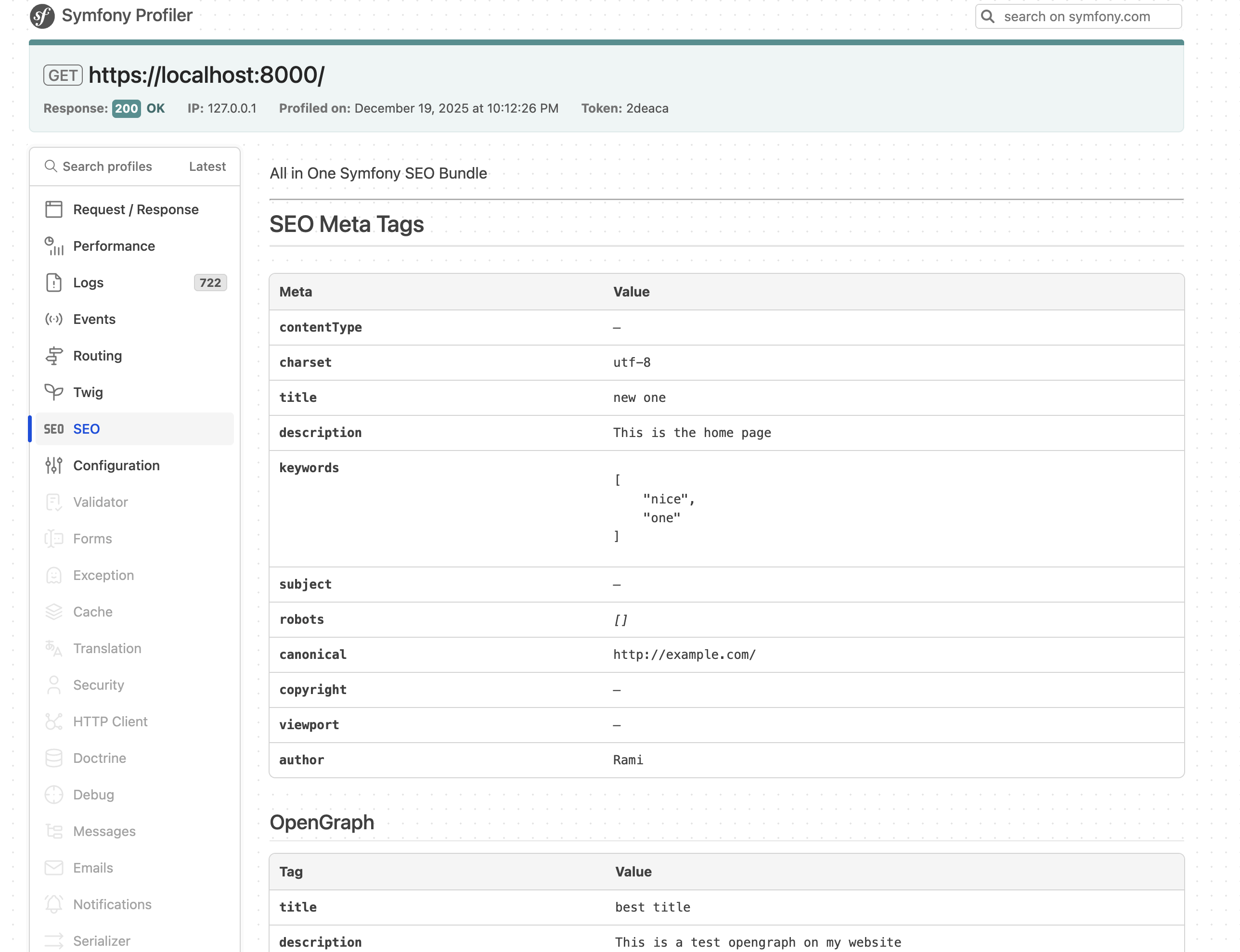Viewport: 1240px width, 952px height.
Task: Open the SEO panel menu item
Action: 86,429
